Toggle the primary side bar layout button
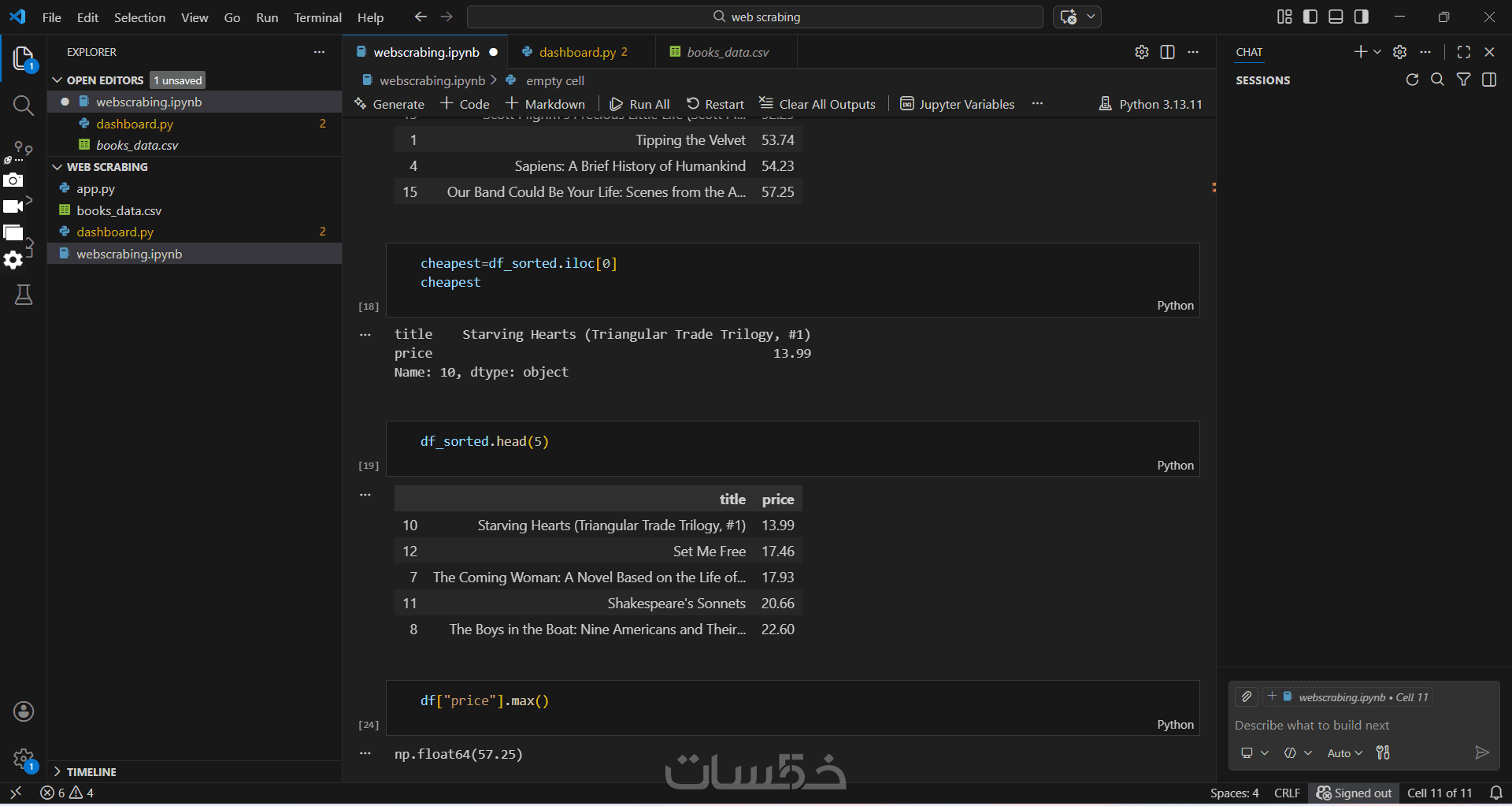 (x=1310, y=17)
